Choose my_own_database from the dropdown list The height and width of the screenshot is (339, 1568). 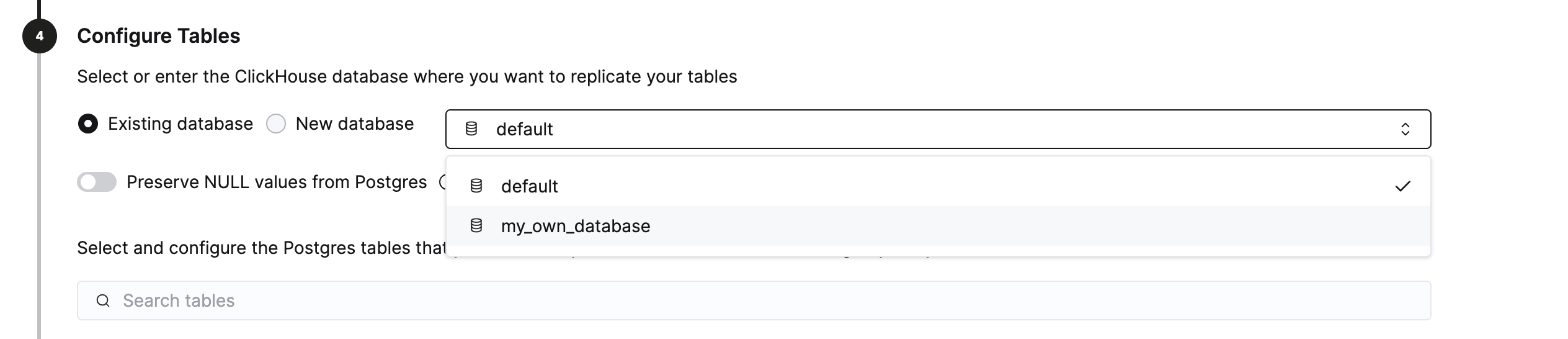576,226
